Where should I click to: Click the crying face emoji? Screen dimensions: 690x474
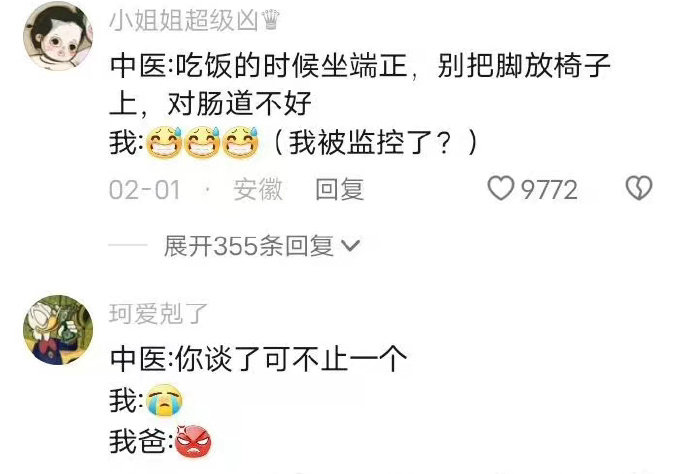(x=164, y=400)
